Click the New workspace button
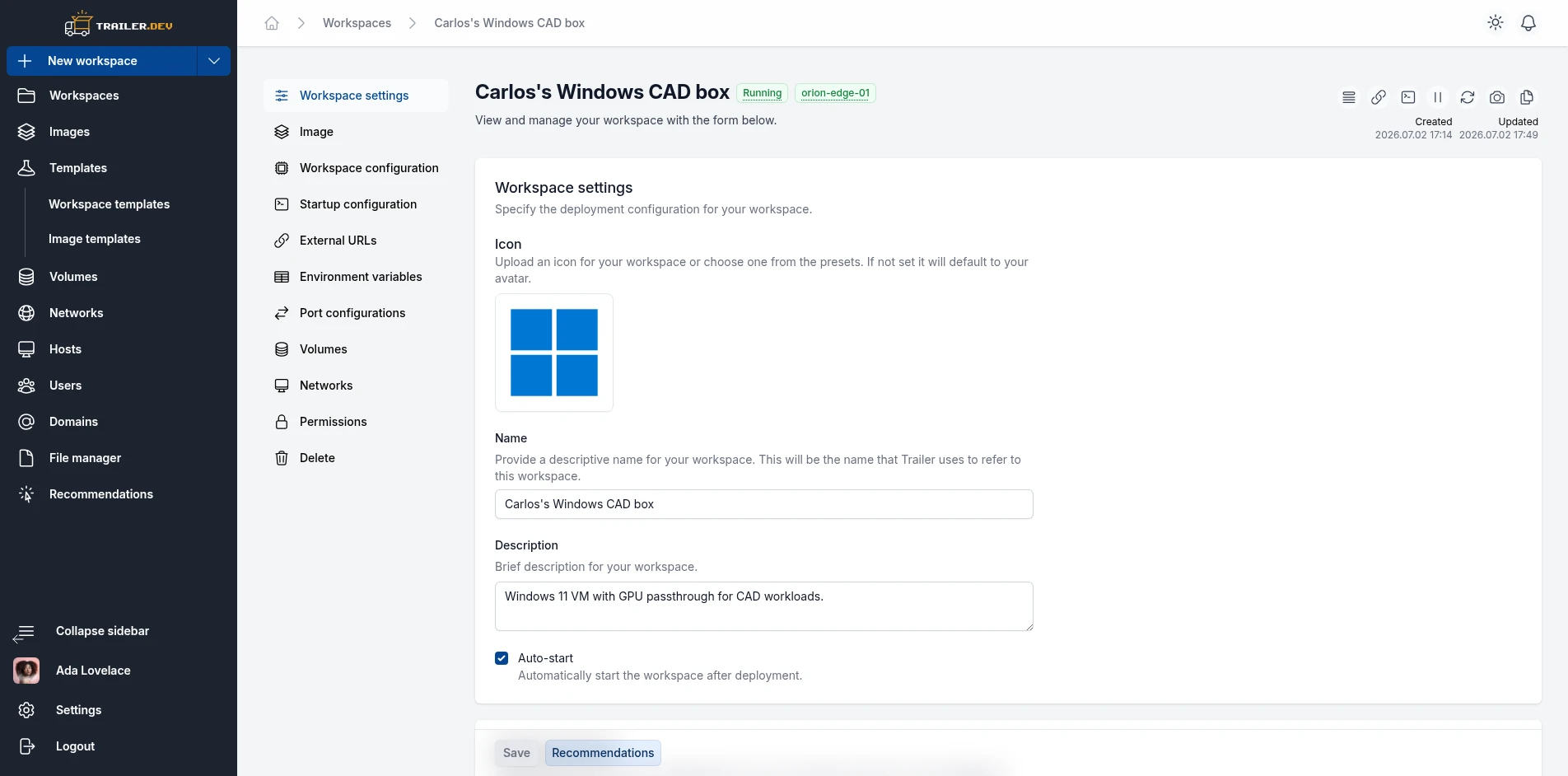Screen dimensions: 1568x776 (102, 61)
